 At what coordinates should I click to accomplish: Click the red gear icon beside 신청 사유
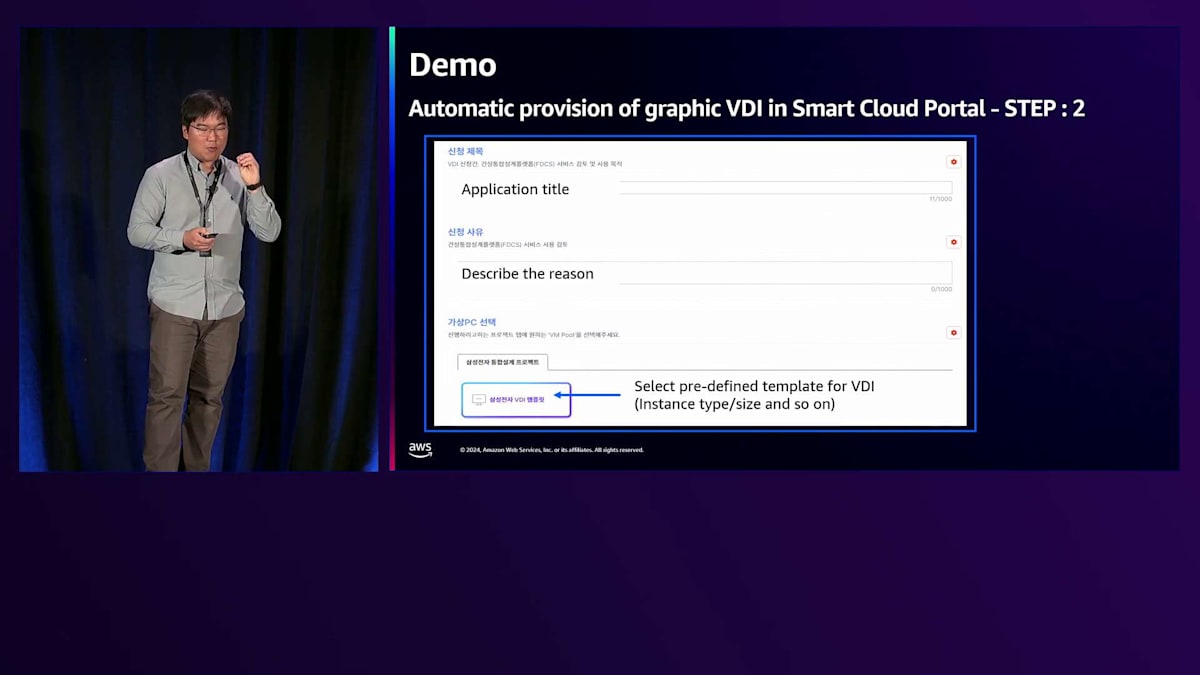(x=953, y=242)
